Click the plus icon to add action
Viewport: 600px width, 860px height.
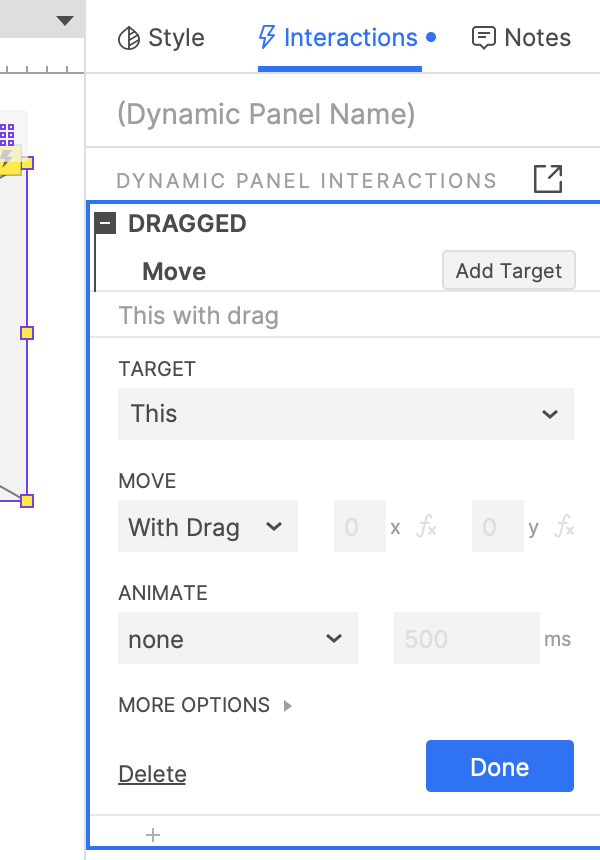(153, 834)
